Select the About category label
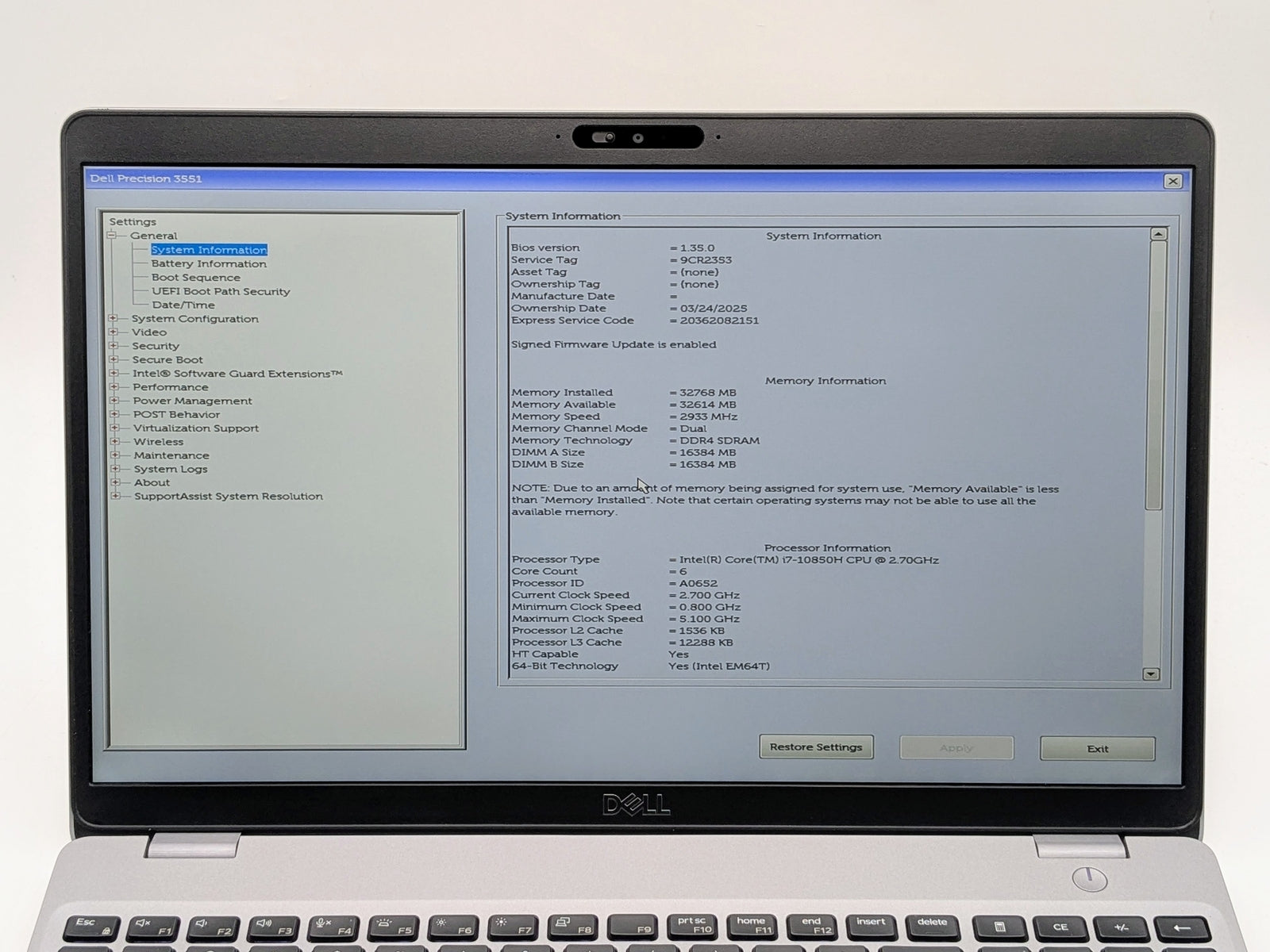1270x952 pixels. pos(152,482)
